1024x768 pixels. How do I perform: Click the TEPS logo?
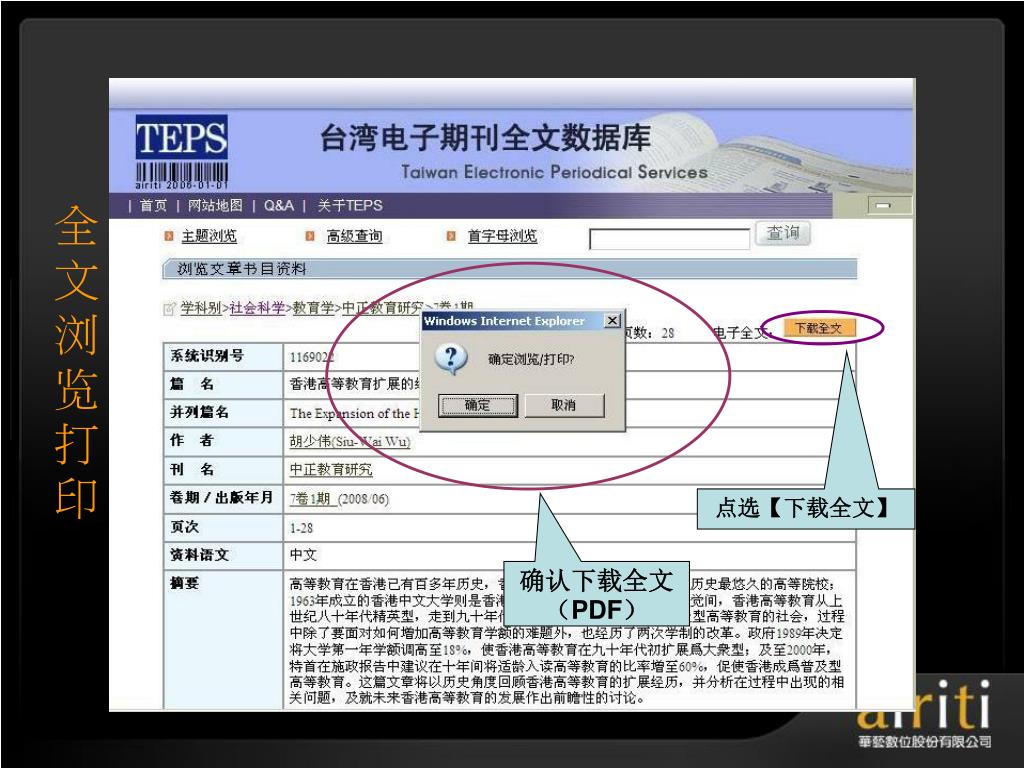pos(182,152)
